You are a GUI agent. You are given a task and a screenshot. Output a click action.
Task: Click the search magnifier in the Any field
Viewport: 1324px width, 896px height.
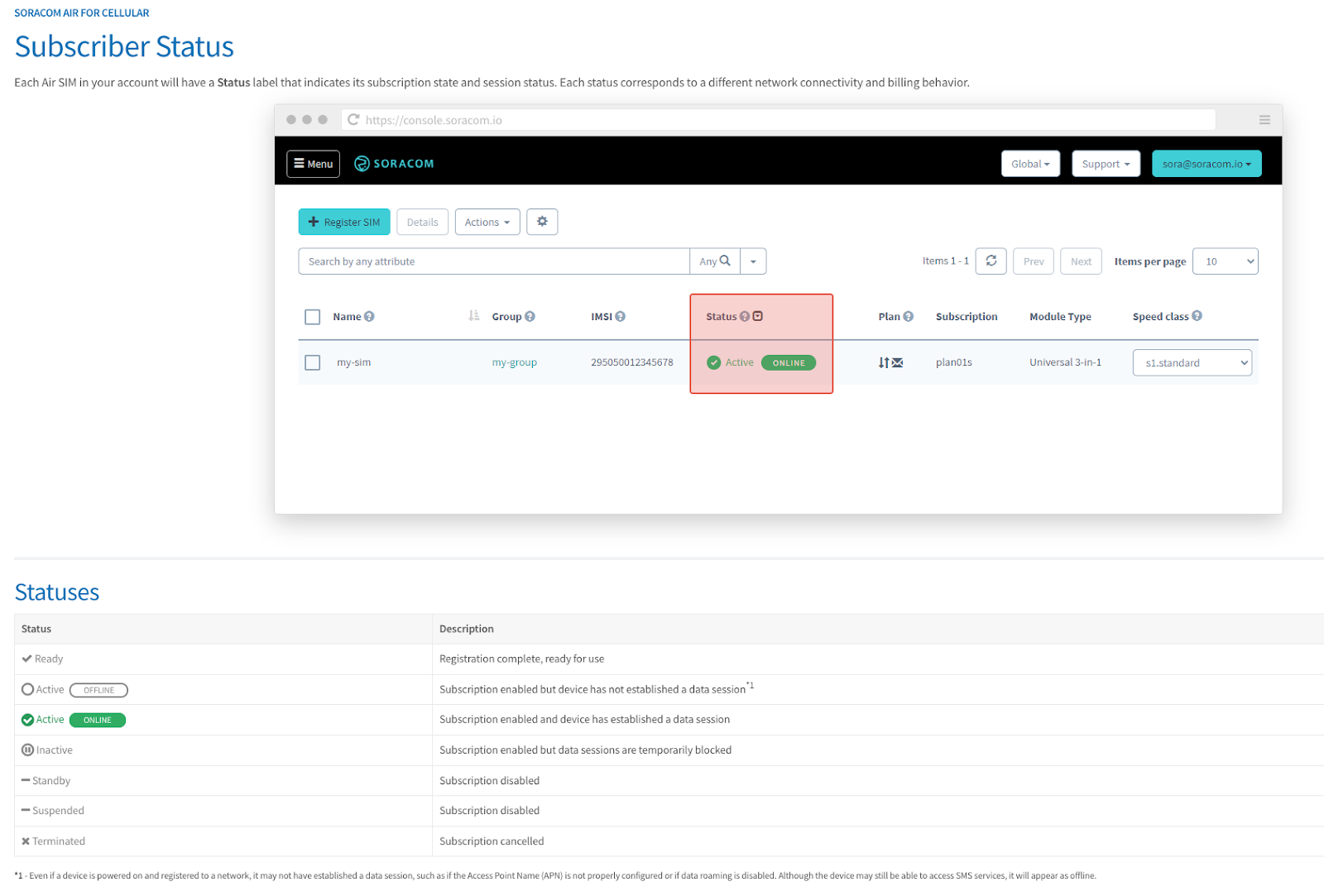point(725,261)
